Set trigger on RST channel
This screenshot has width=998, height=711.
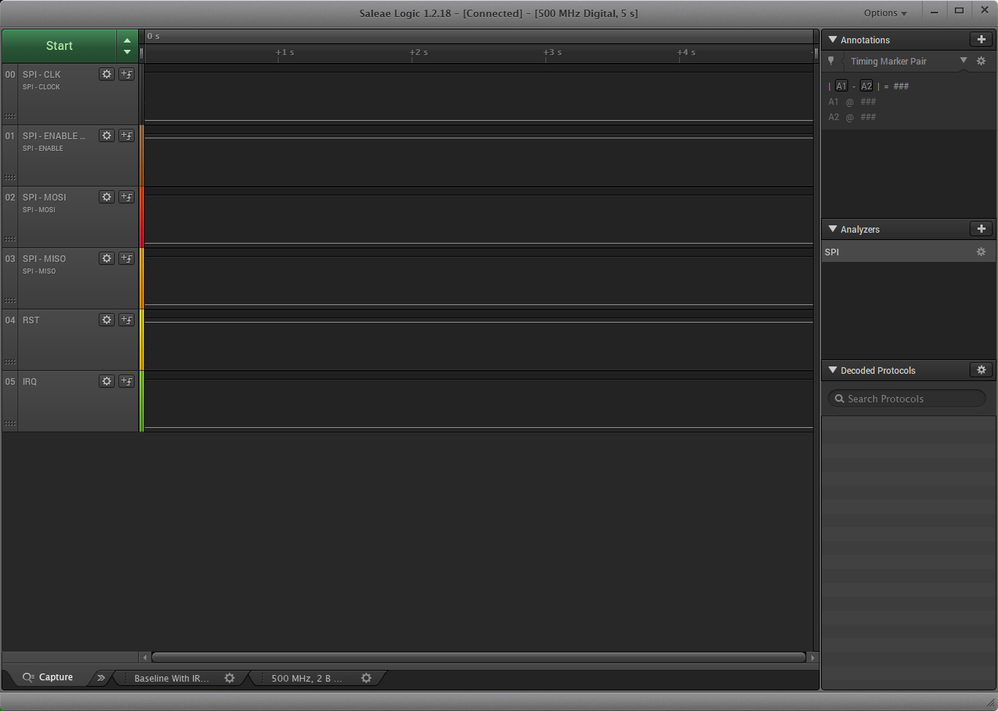point(127,320)
